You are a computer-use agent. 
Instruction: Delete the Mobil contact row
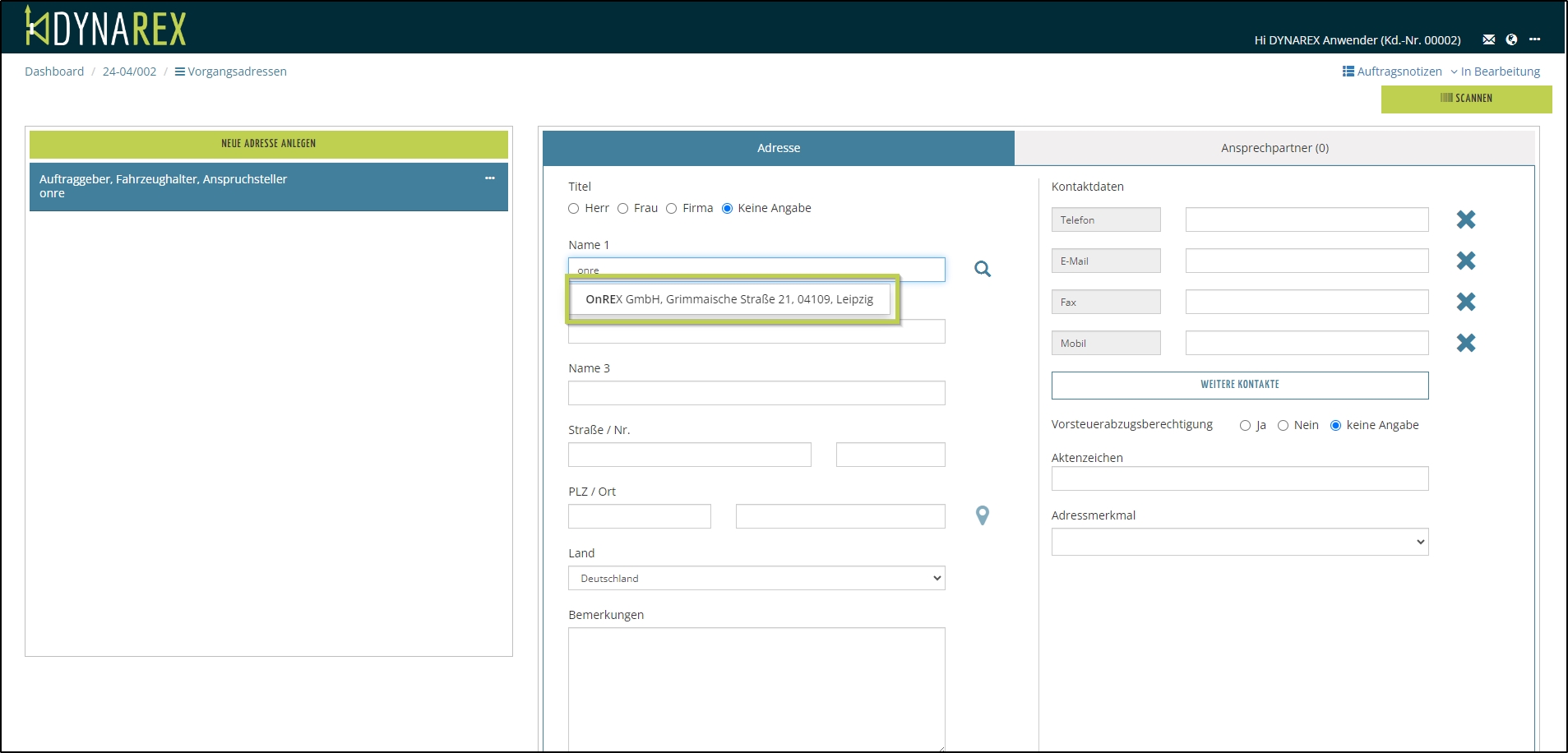pyautogui.click(x=1465, y=343)
